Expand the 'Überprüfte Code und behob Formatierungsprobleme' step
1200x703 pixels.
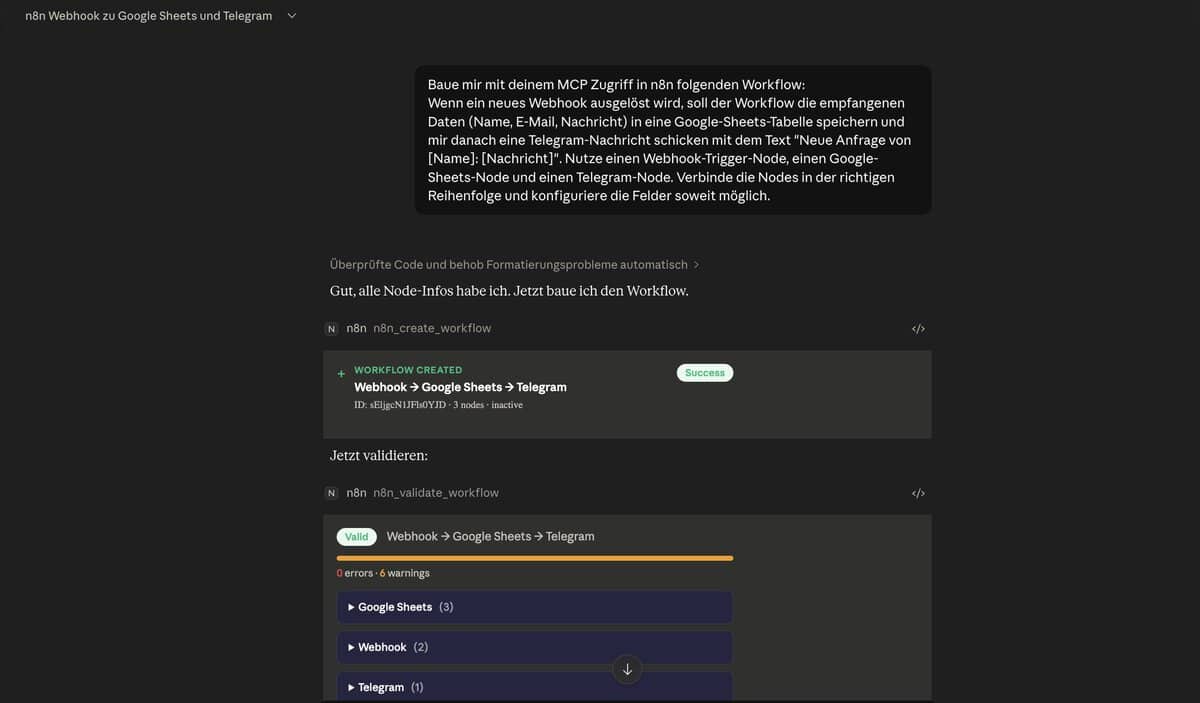click(x=515, y=265)
